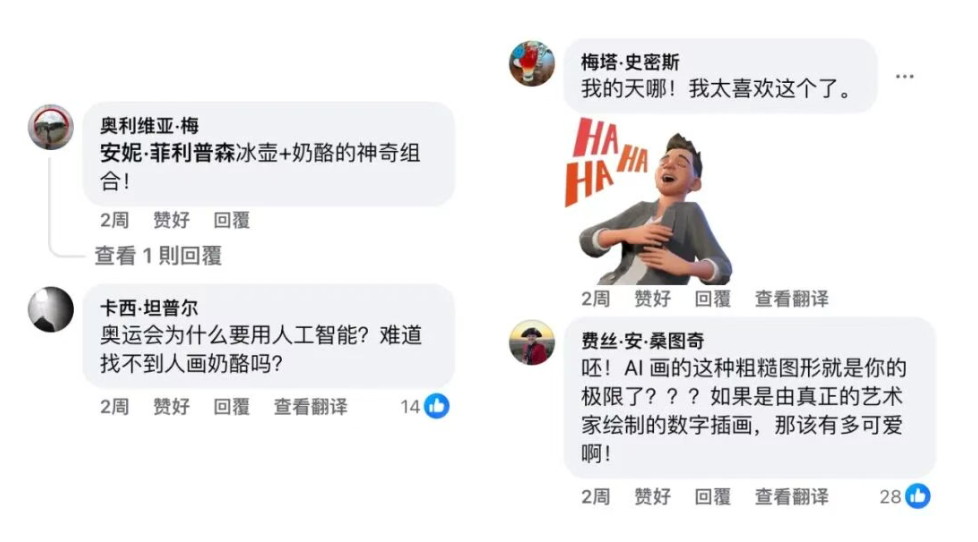Open the tagged name 安妮·菲利普森
The image size is (978, 542).
pyautogui.click(x=167, y=153)
